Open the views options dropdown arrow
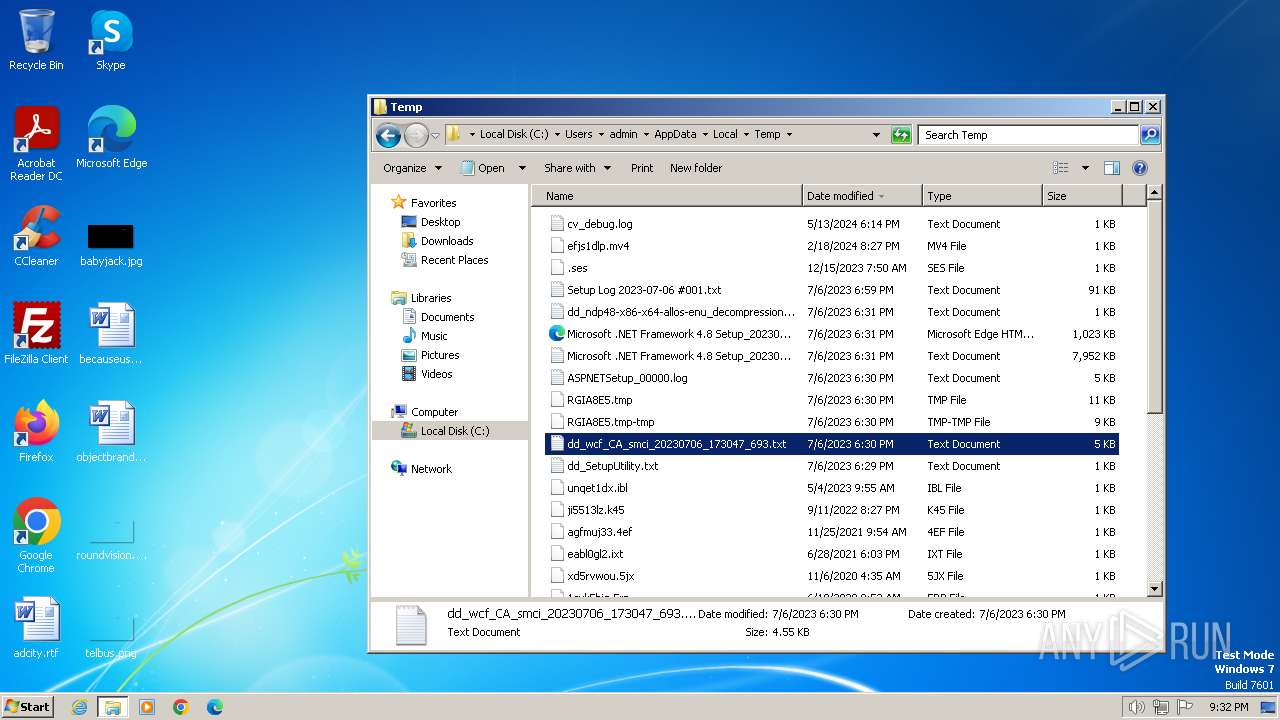 click(x=1085, y=168)
